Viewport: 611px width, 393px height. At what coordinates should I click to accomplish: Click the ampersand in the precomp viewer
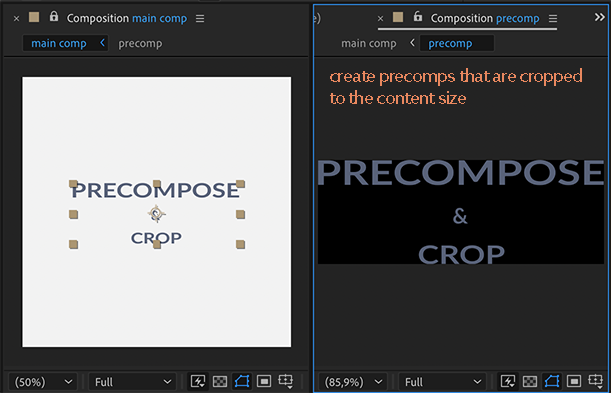click(460, 216)
